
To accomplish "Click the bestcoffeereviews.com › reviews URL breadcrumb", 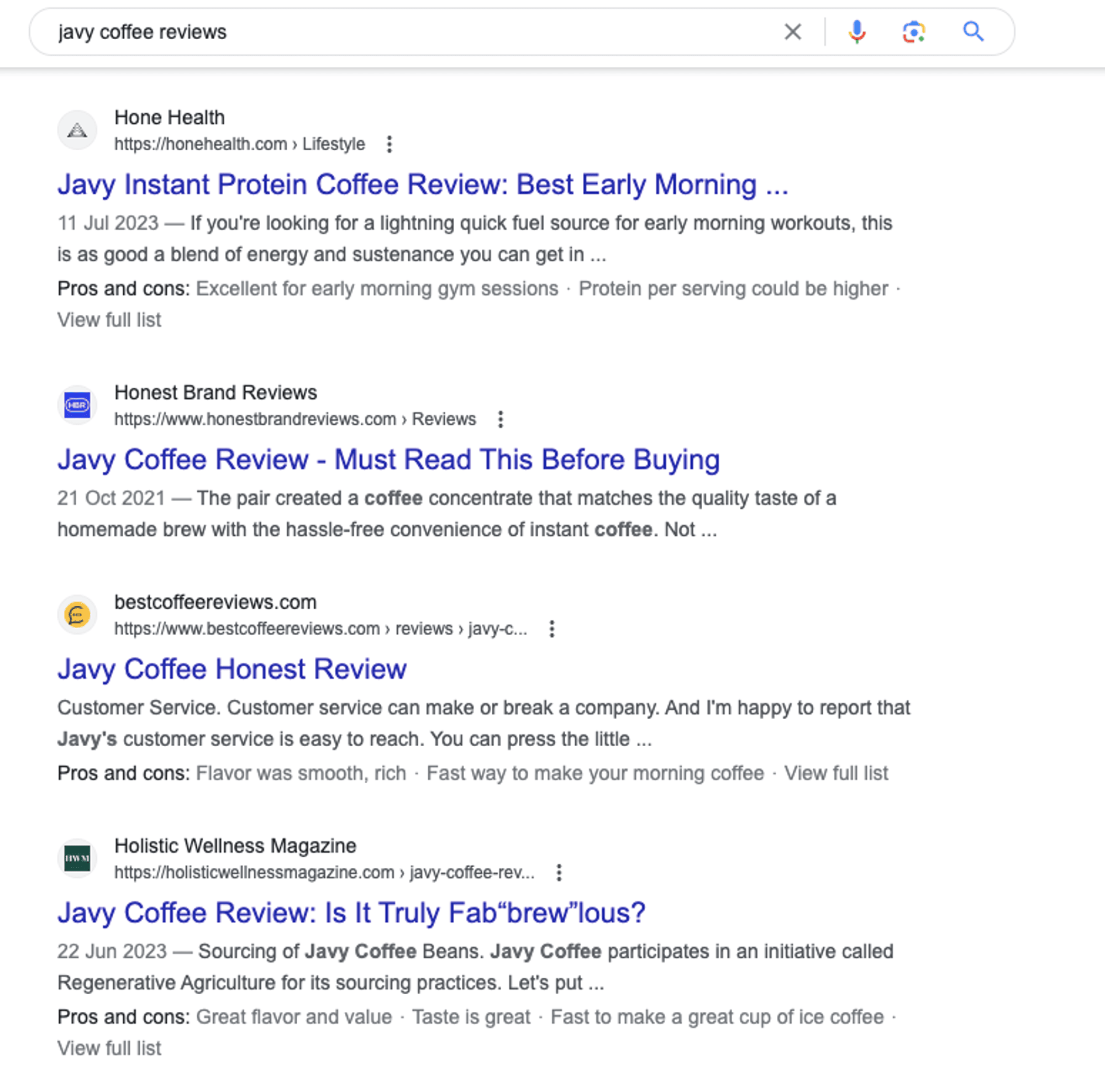I will 321,629.
